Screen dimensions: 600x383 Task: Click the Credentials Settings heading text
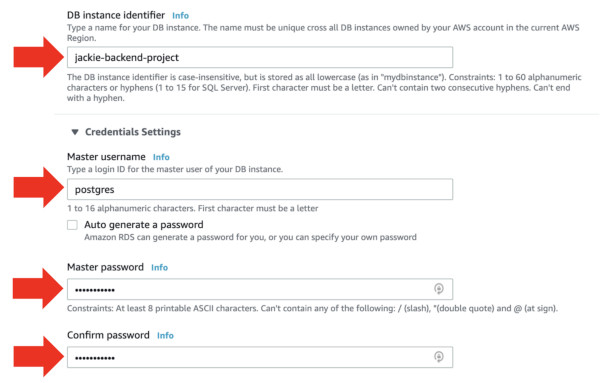133,132
